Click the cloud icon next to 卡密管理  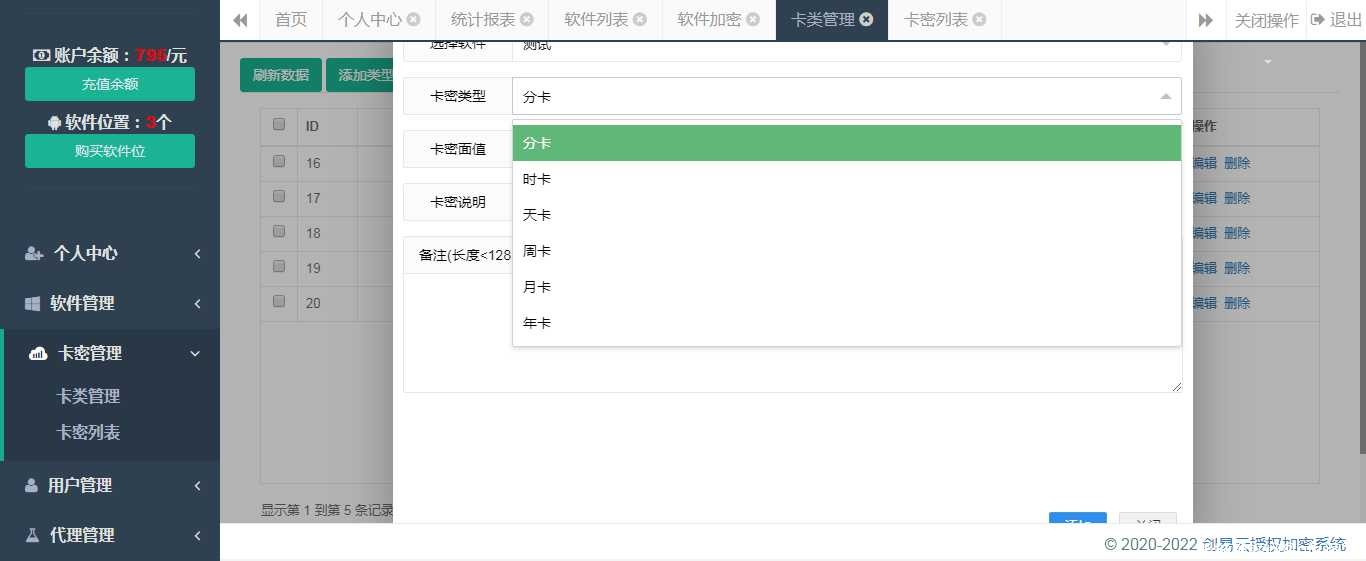click(38, 353)
